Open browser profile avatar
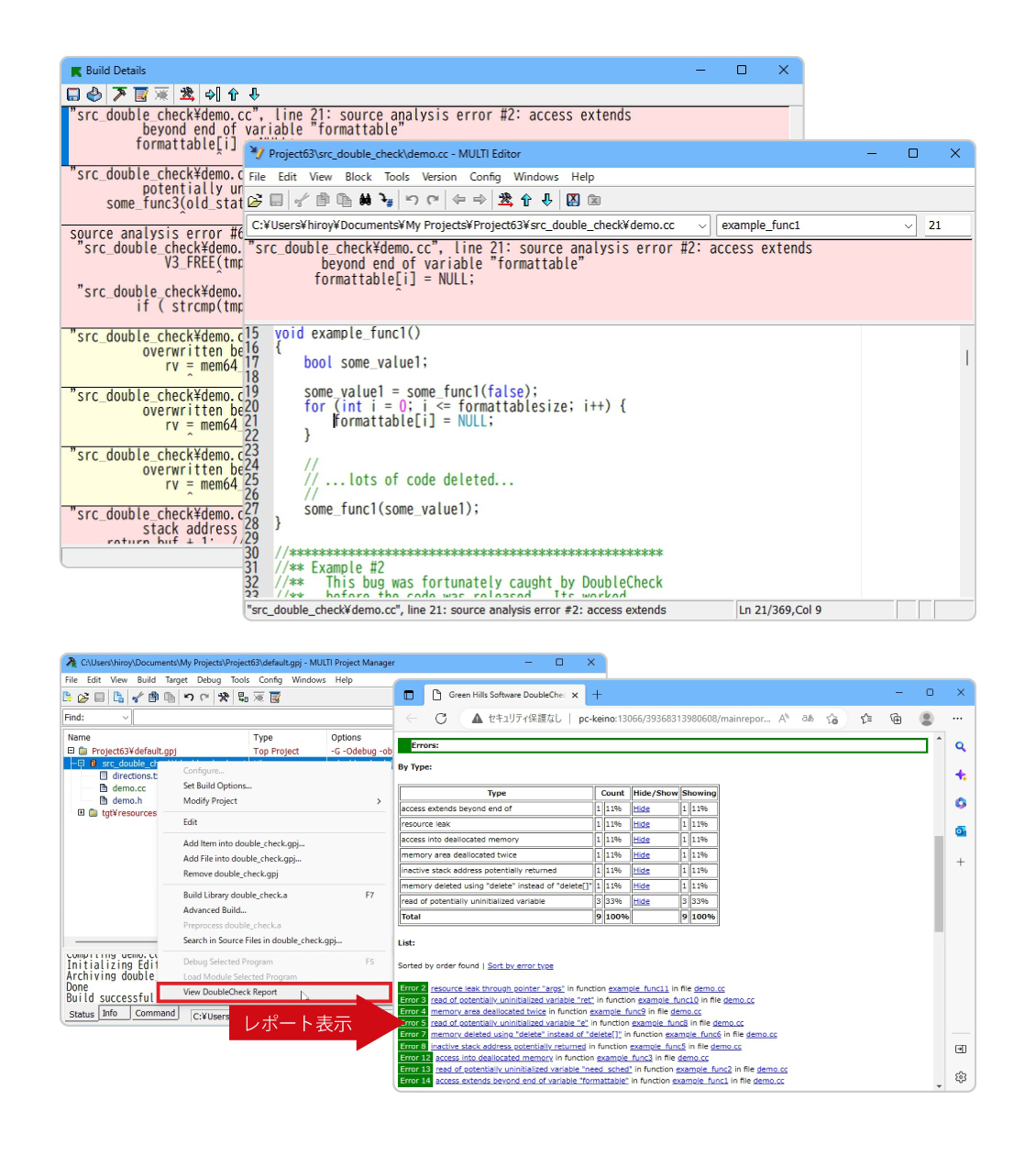The height and width of the screenshot is (1155, 1036). pyautogui.click(x=927, y=719)
